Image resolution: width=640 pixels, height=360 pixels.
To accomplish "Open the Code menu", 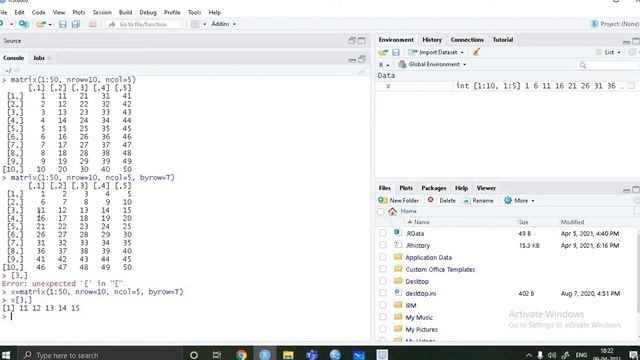I will click(x=38, y=12).
